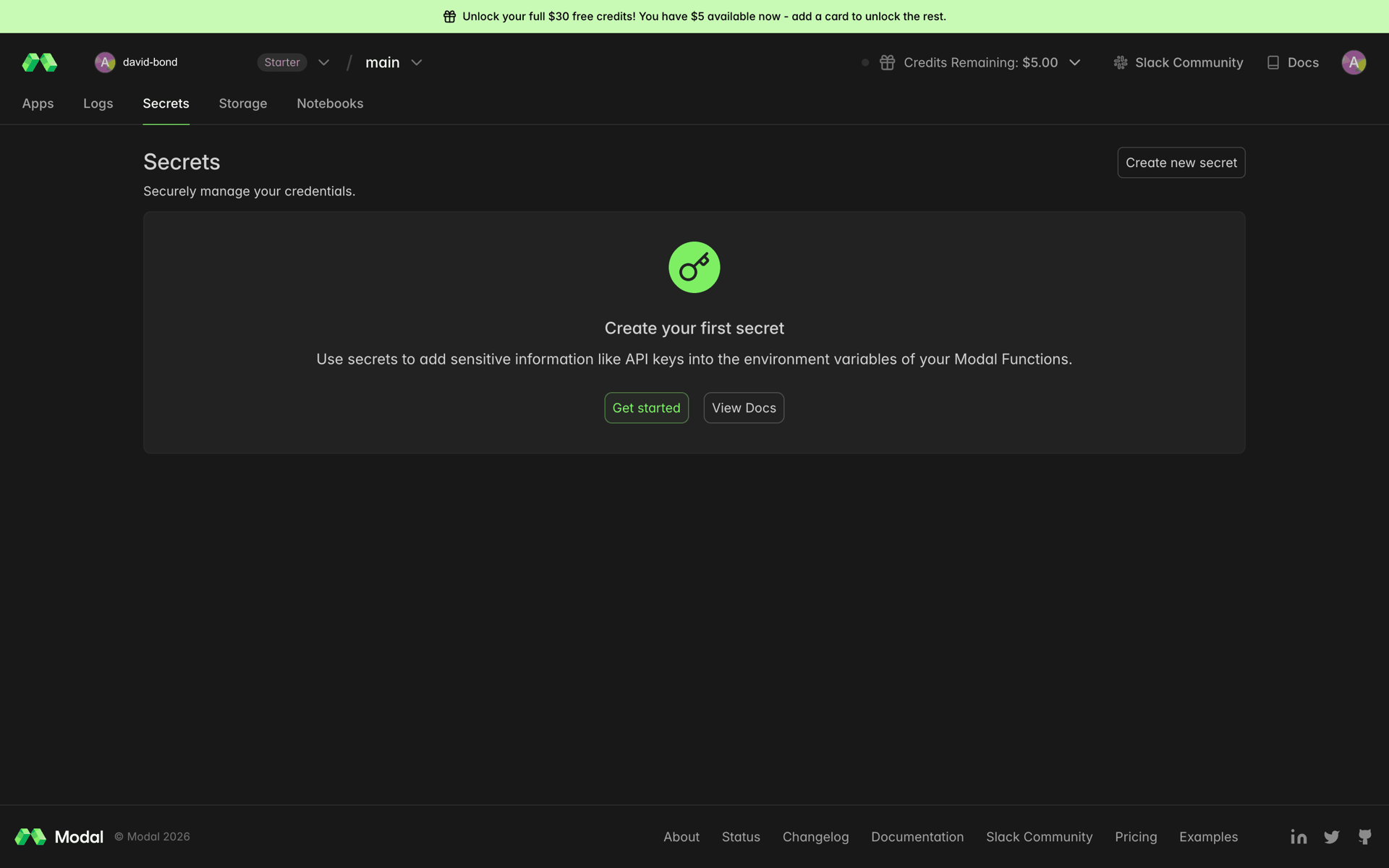This screenshot has height=868, width=1389.
Task: Expand the workspace chevron beside Starter
Action: coord(323,62)
